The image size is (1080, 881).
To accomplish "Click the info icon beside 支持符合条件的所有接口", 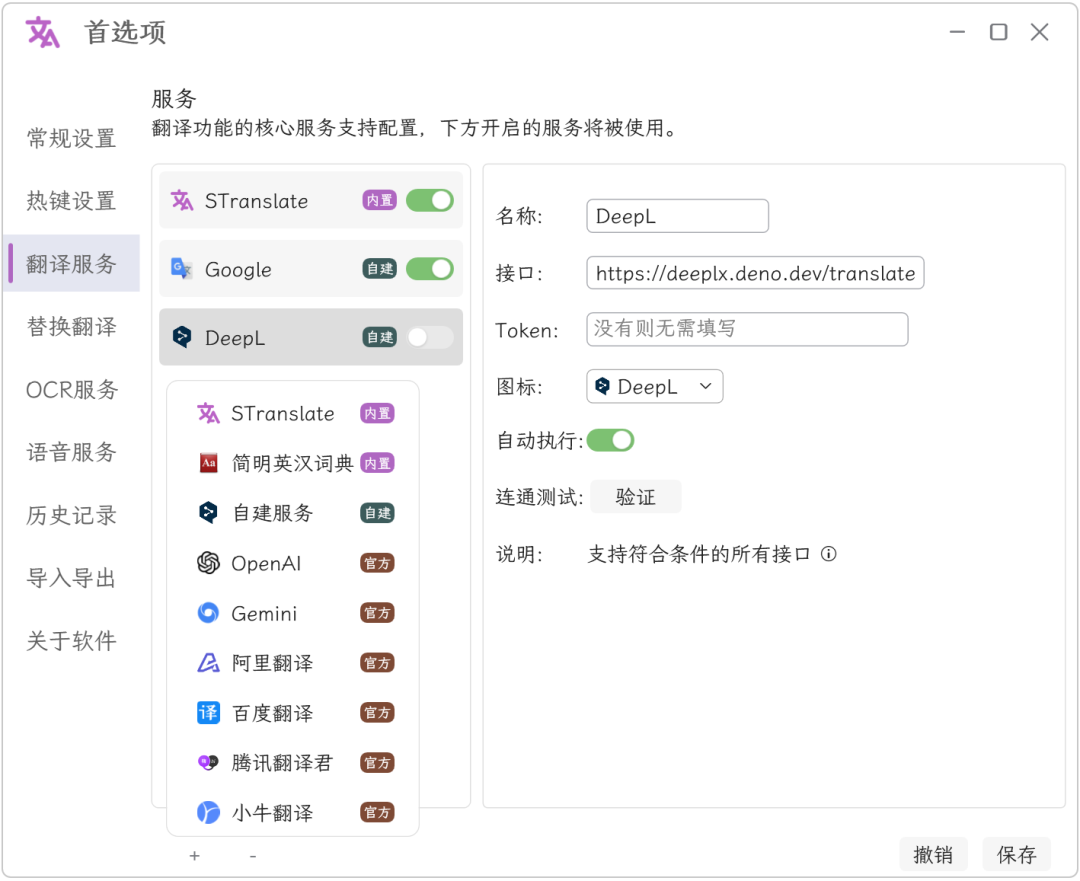I will (829, 554).
